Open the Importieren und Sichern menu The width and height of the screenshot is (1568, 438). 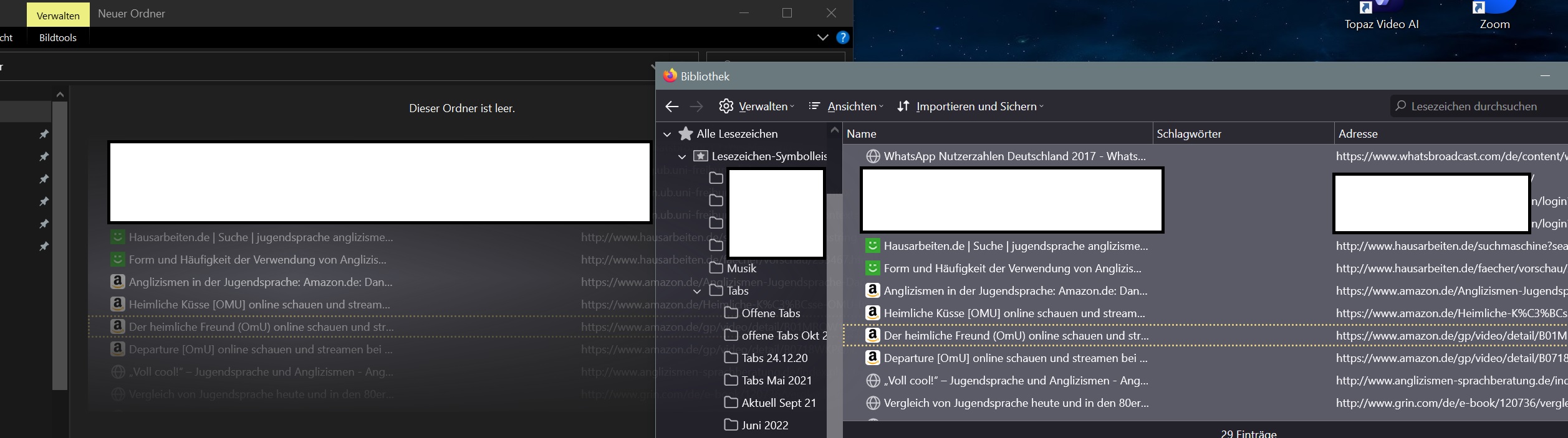970,107
